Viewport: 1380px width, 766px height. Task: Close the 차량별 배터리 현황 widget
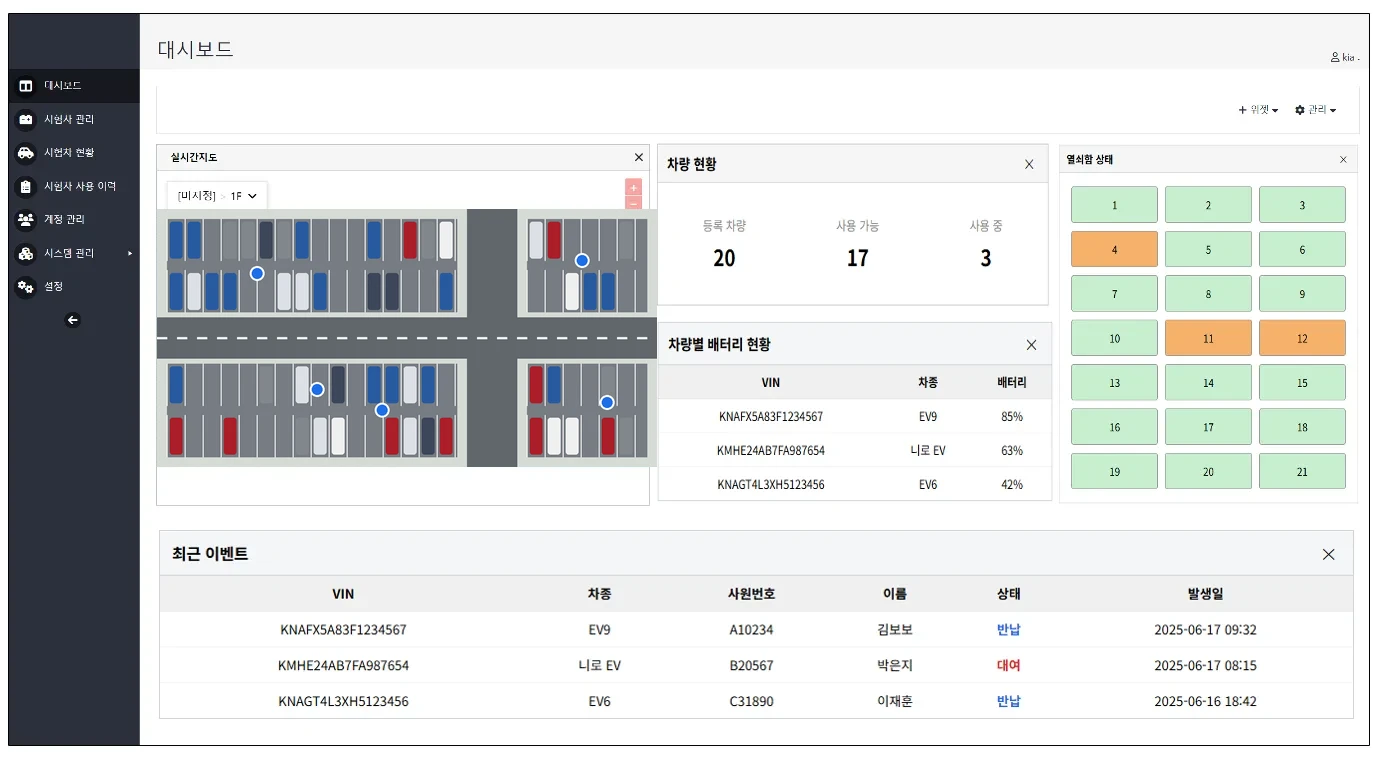[1032, 345]
